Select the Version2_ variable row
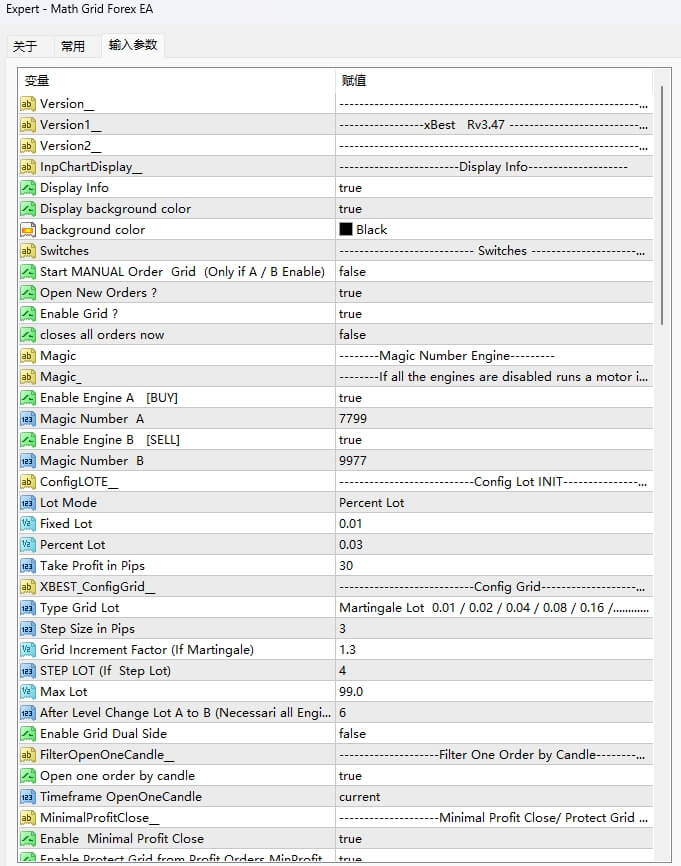Image resolution: width=681 pixels, height=866 pixels. click(x=335, y=146)
